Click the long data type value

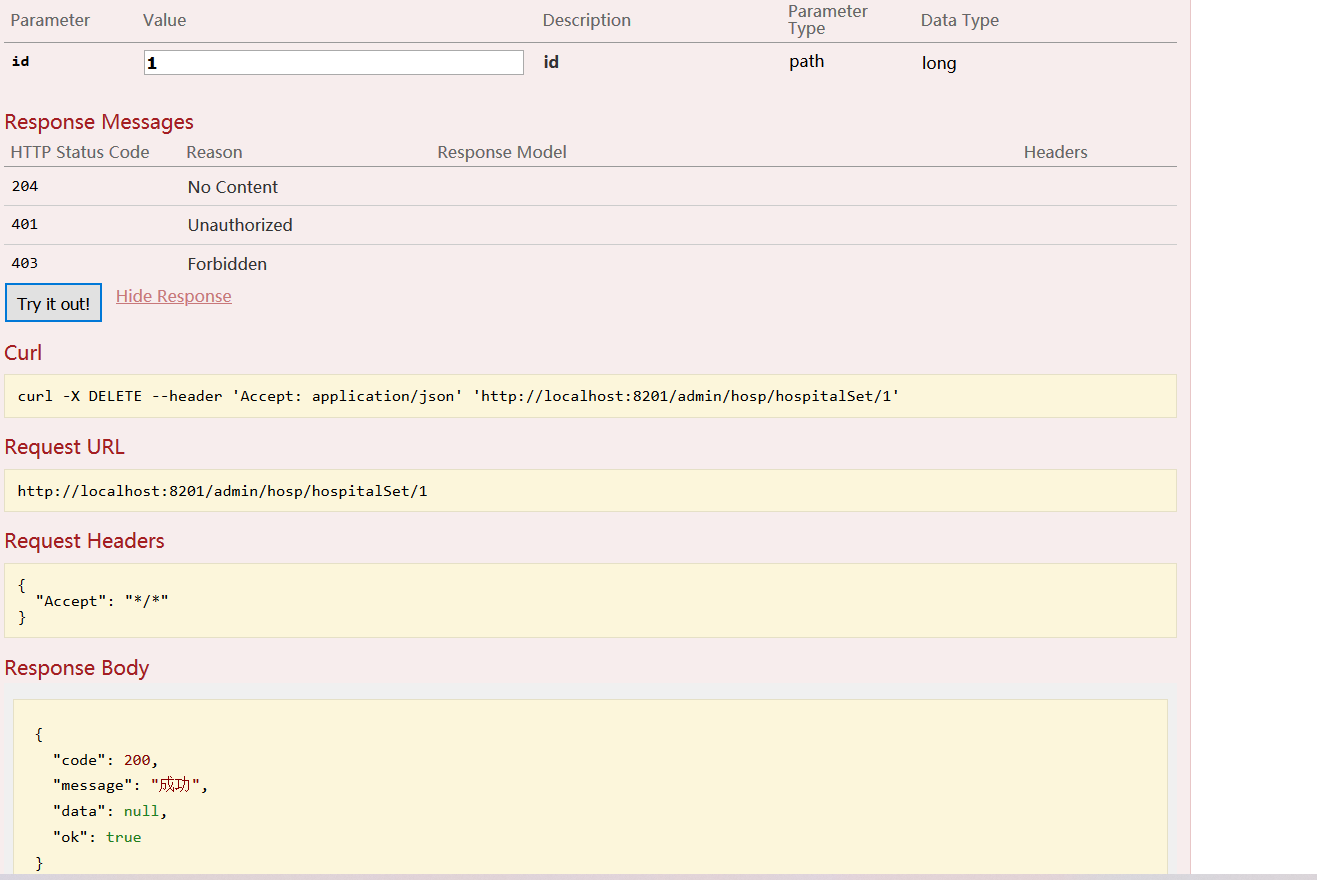[x=939, y=63]
